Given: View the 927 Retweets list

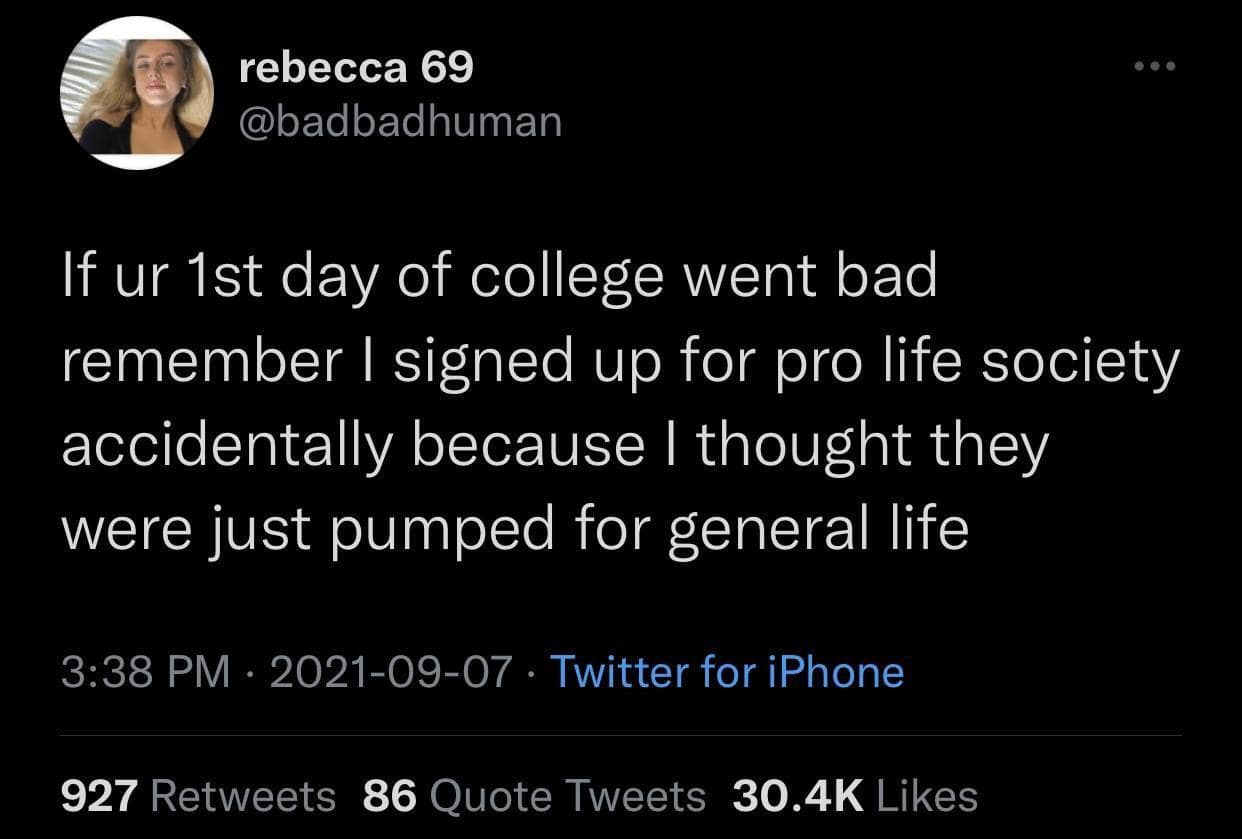Looking at the screenshot, I should [x=198, y=796].
